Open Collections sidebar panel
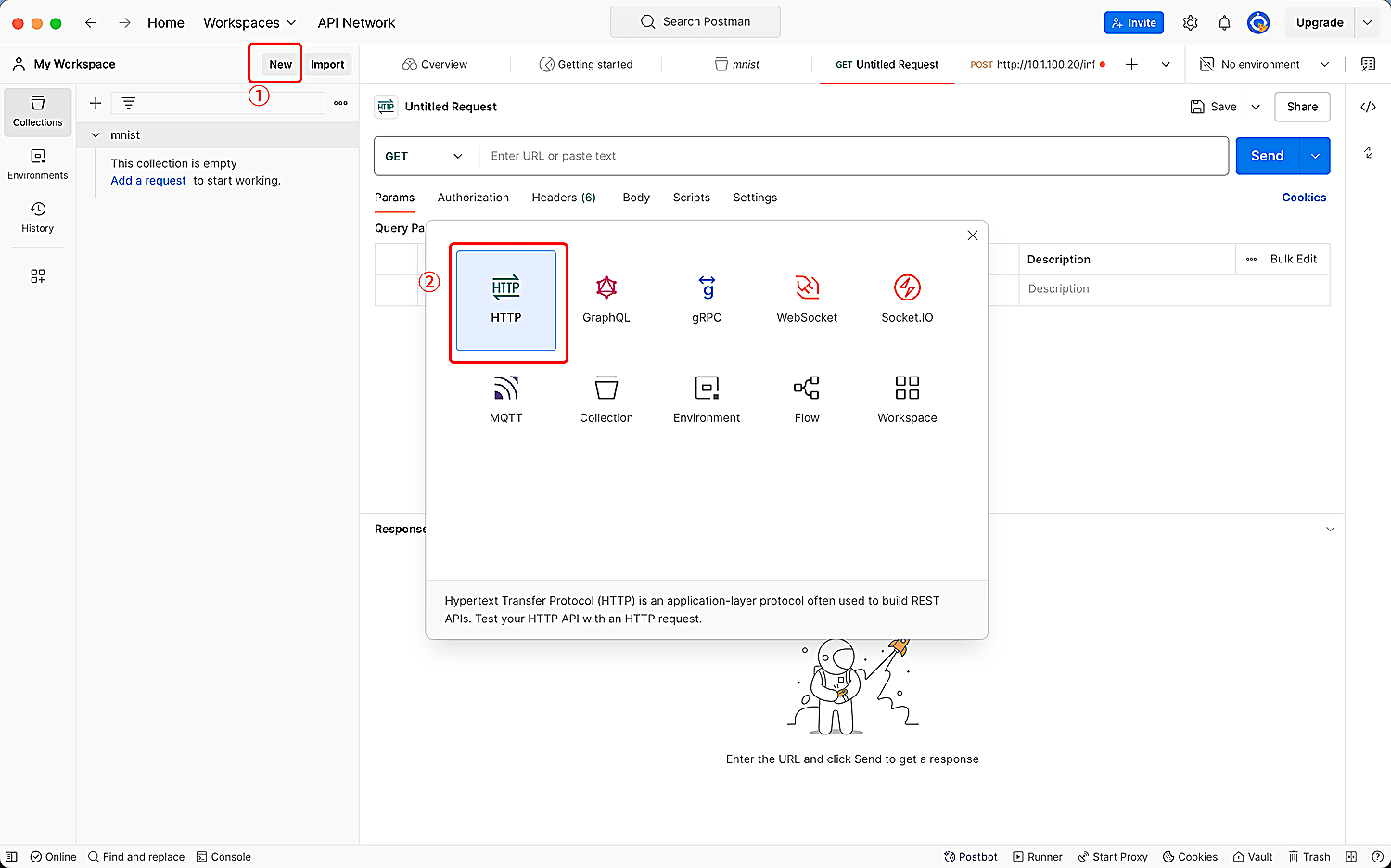Image resolution: width=1391 pixels, height=868 pixels. tap(38, 111)
